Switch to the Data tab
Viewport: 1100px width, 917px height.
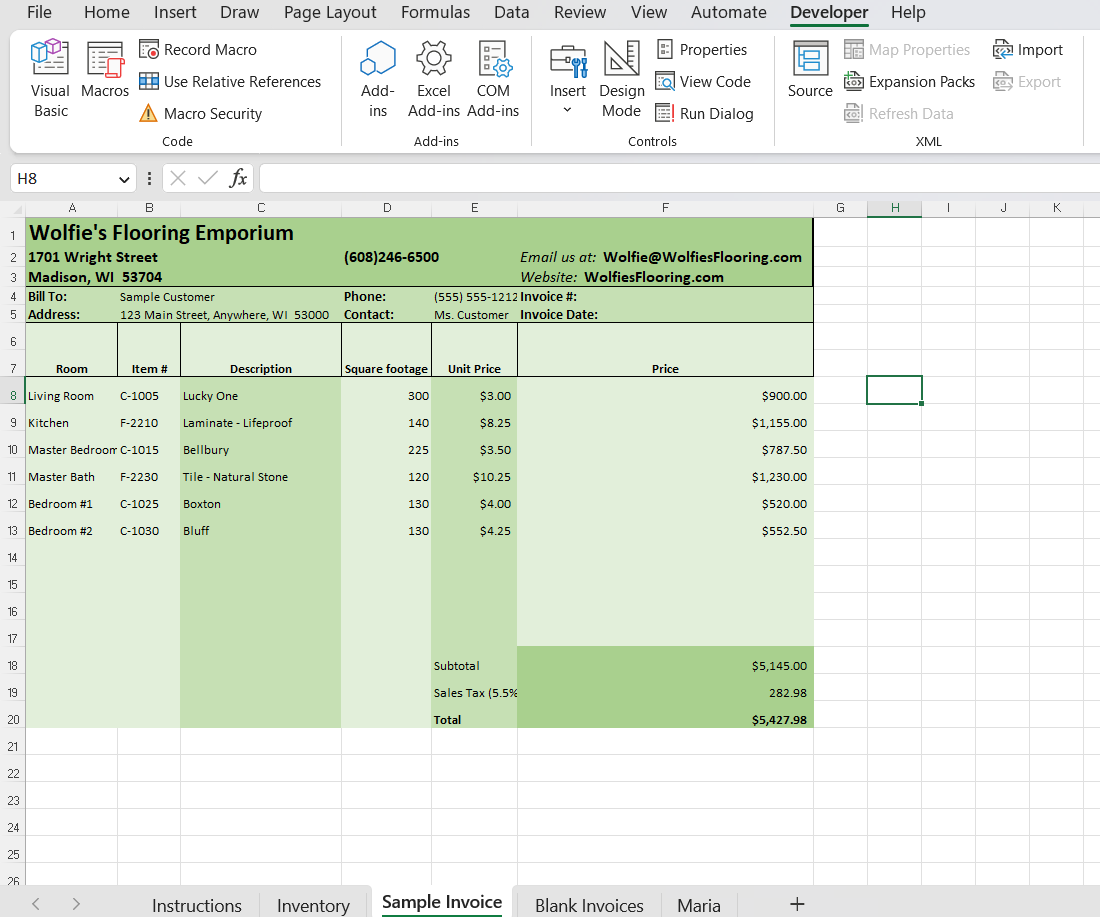(x=511, y=13)
